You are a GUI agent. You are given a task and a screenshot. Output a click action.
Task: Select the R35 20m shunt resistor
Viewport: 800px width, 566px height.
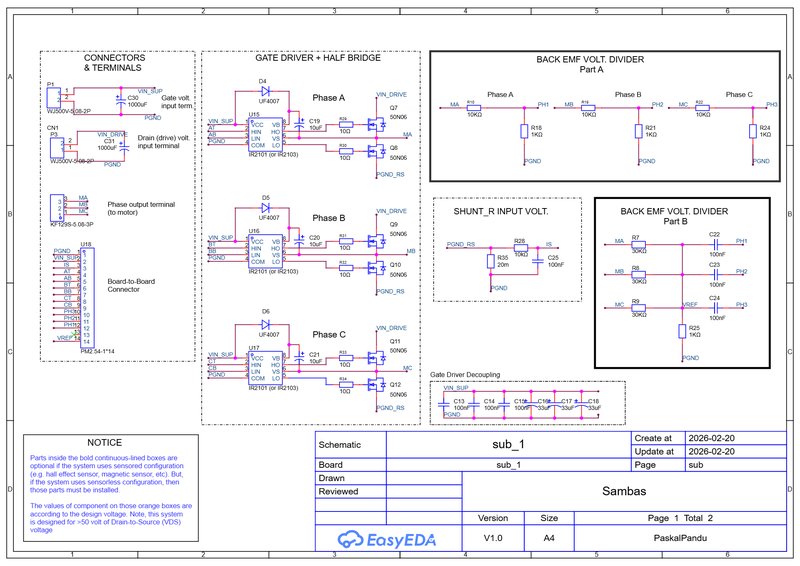click(x=490, y=261)
